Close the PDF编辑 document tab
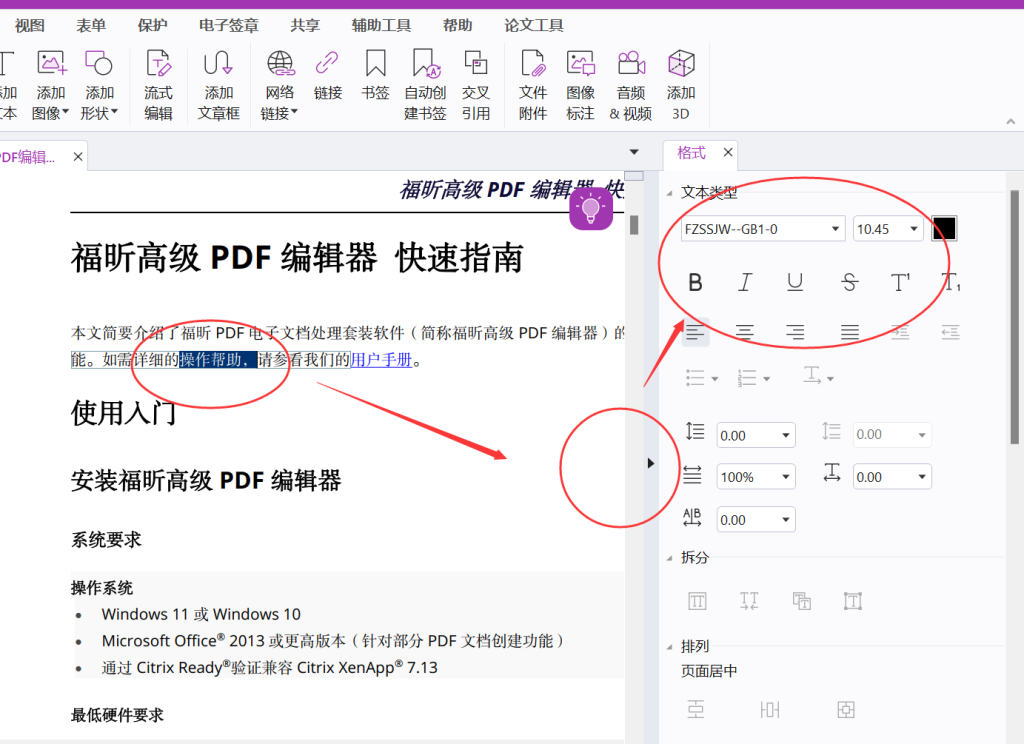Screen dimensions: 1024x744 click(x=78, y=157)
